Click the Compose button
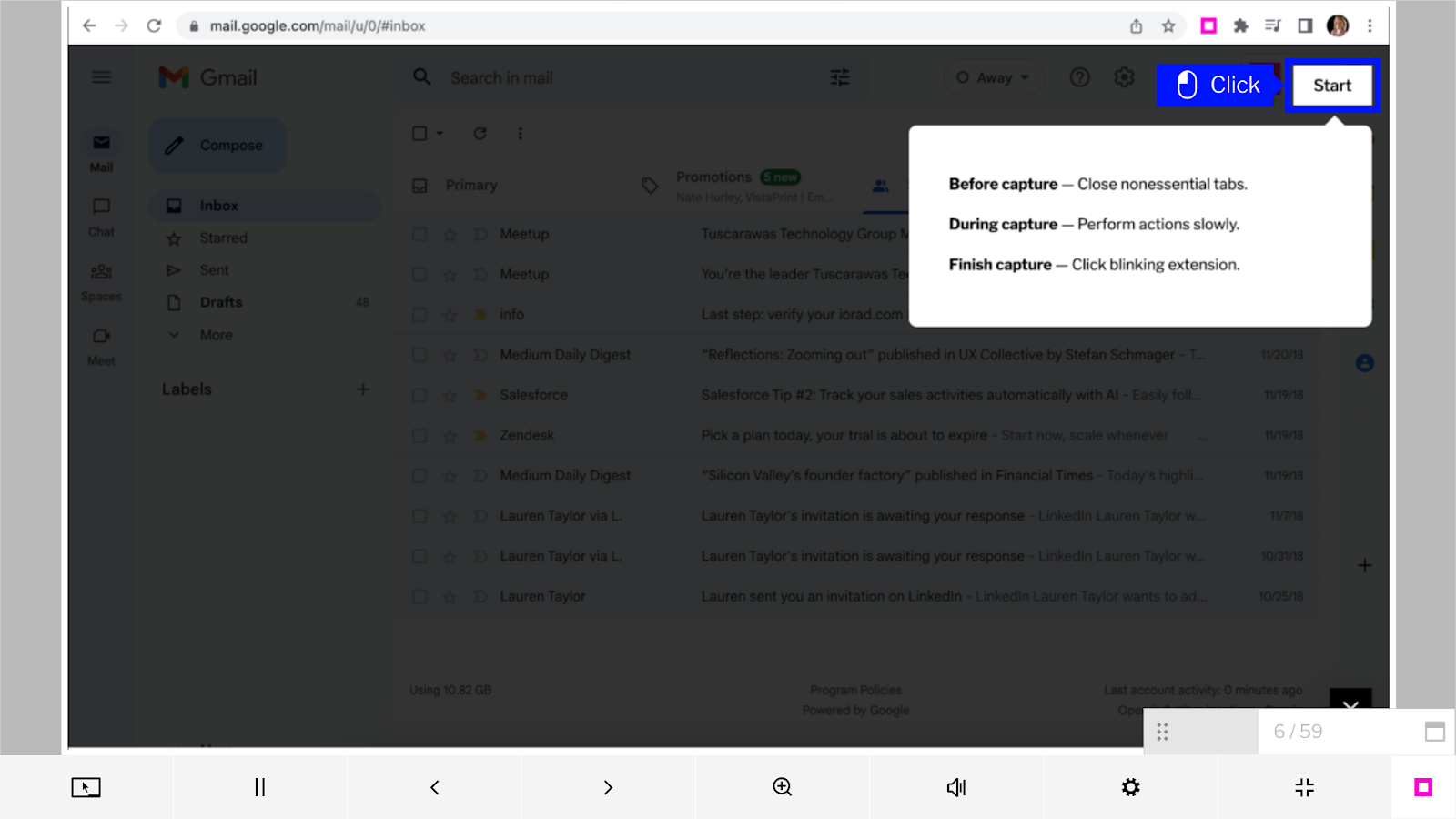 coord(217,145)
